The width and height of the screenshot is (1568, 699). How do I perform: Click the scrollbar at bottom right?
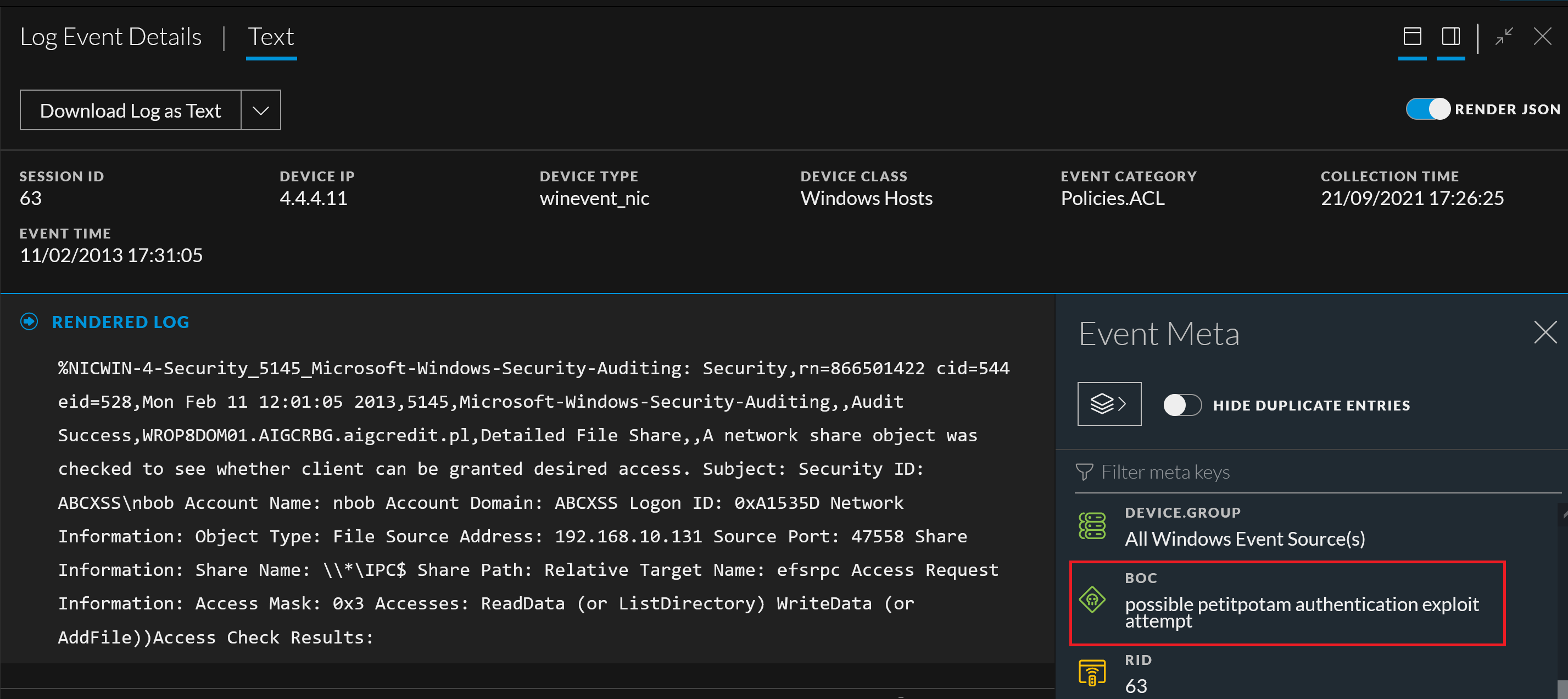tap(1563, 691)
